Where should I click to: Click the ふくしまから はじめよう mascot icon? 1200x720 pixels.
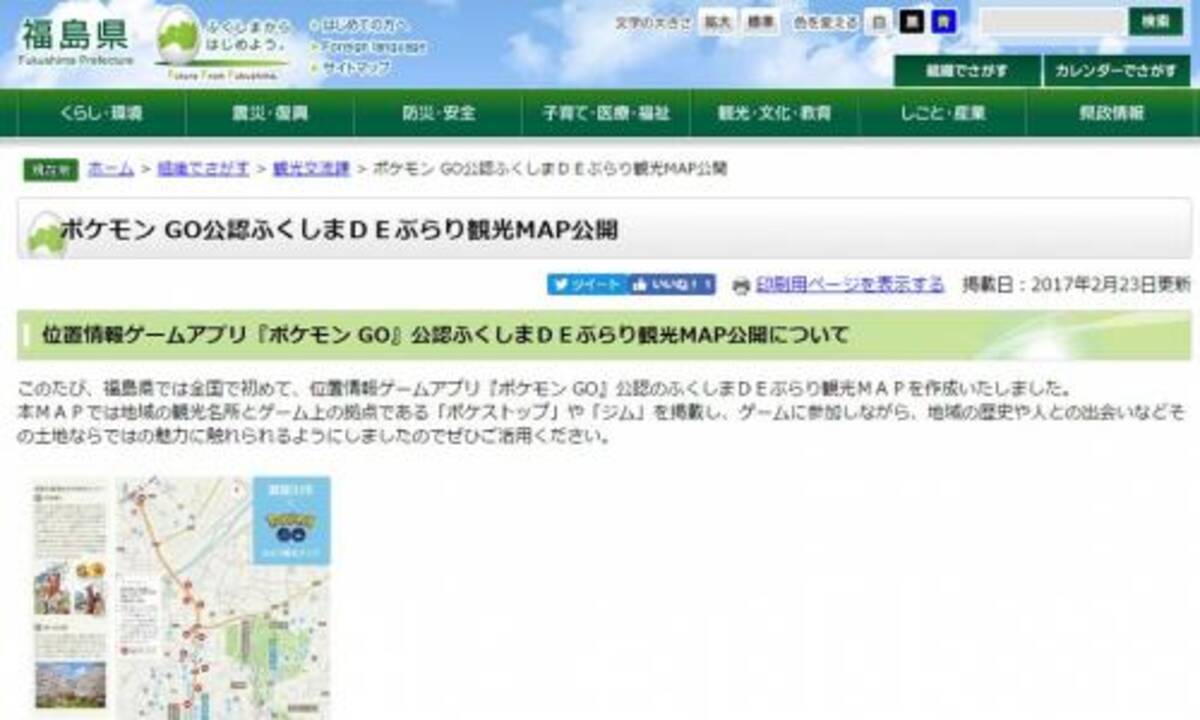[178, 35]
